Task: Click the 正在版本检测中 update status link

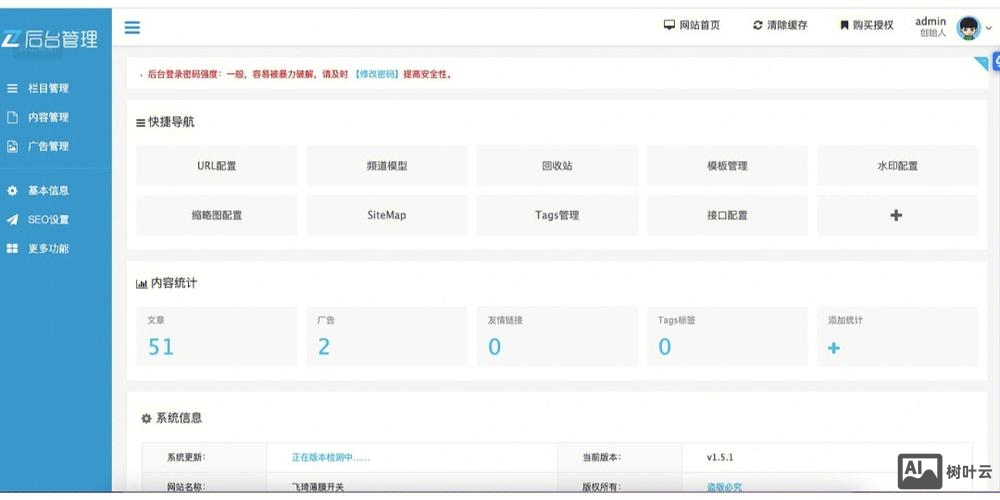Action: point(331,457)
